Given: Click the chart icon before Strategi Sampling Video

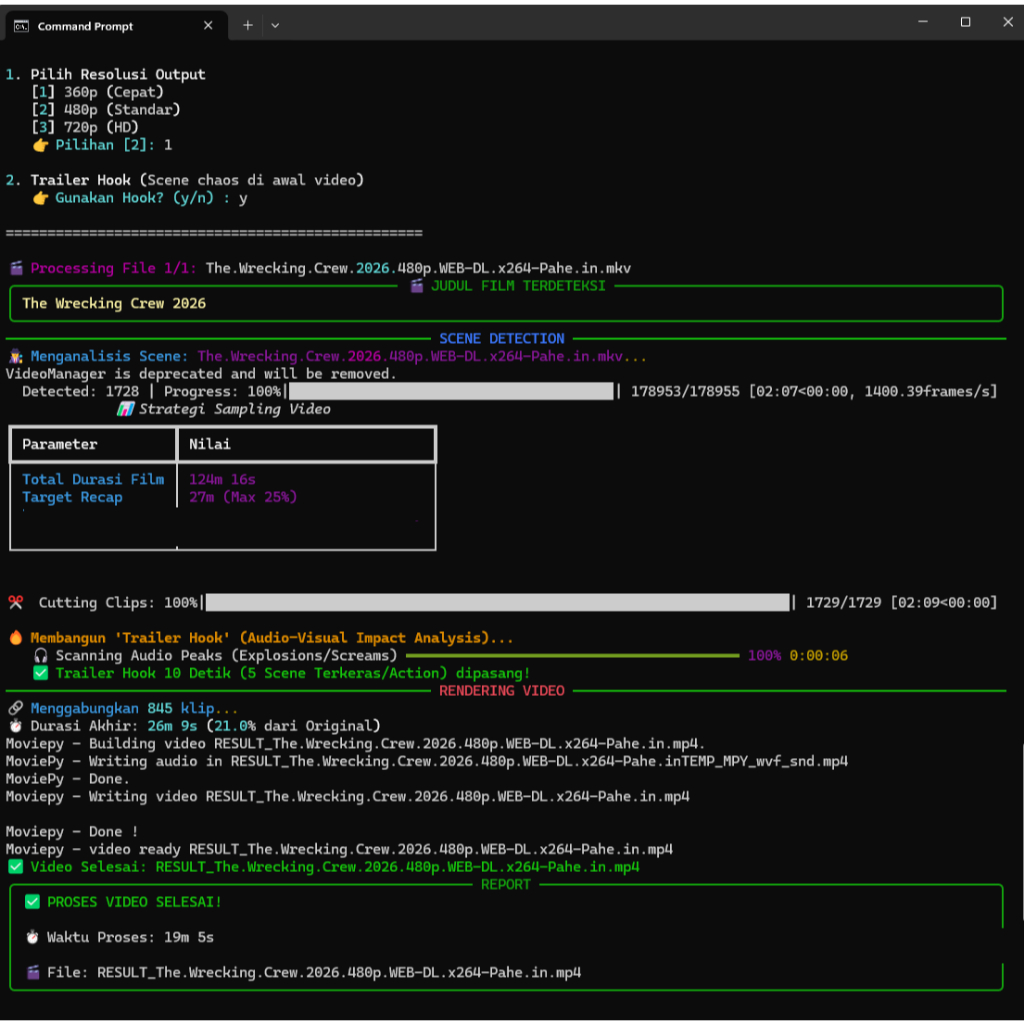Looking at the screenshot, I should coord(125,409).
